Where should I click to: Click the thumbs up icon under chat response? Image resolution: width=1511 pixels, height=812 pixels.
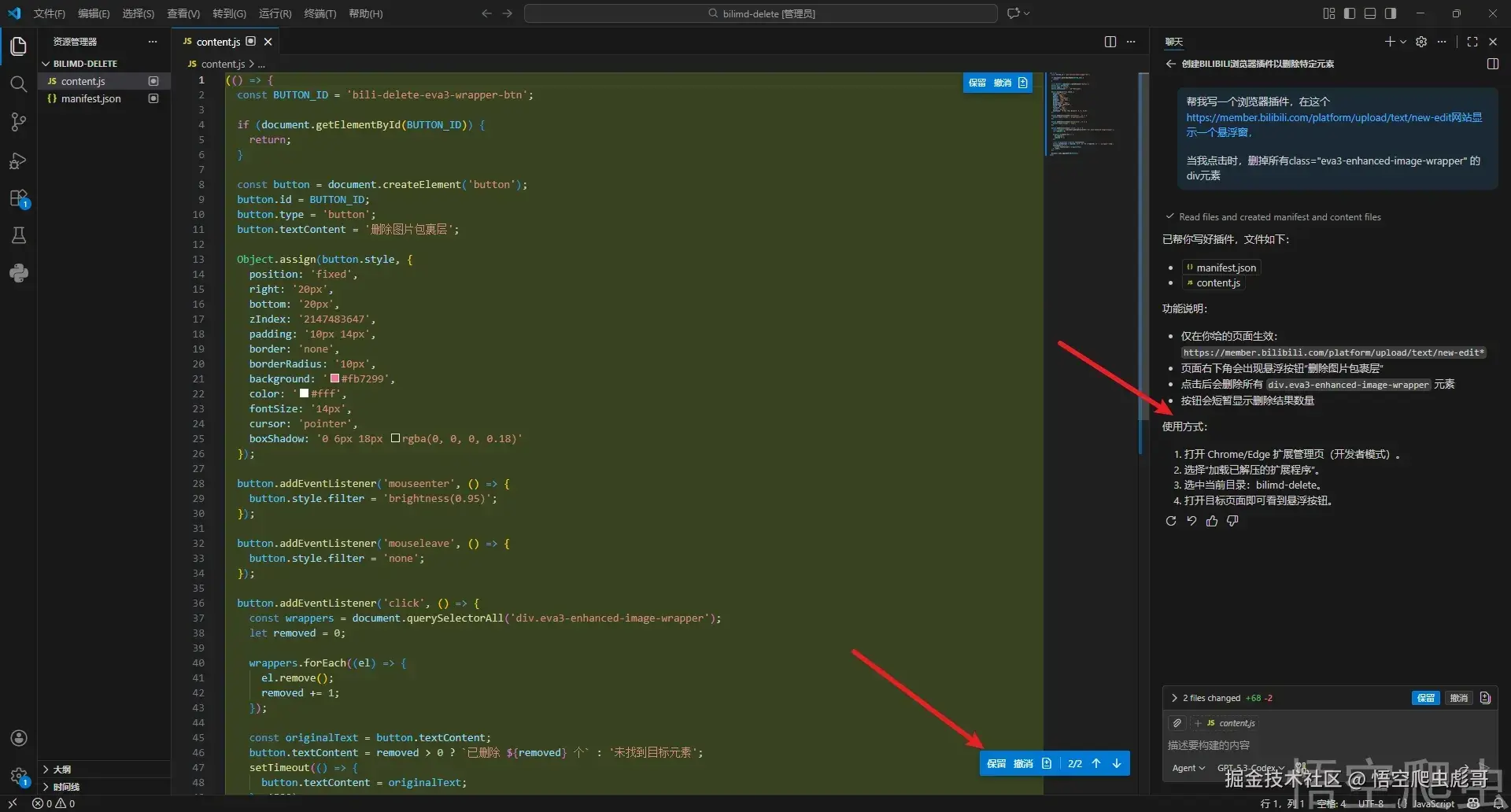(1212, 521)
